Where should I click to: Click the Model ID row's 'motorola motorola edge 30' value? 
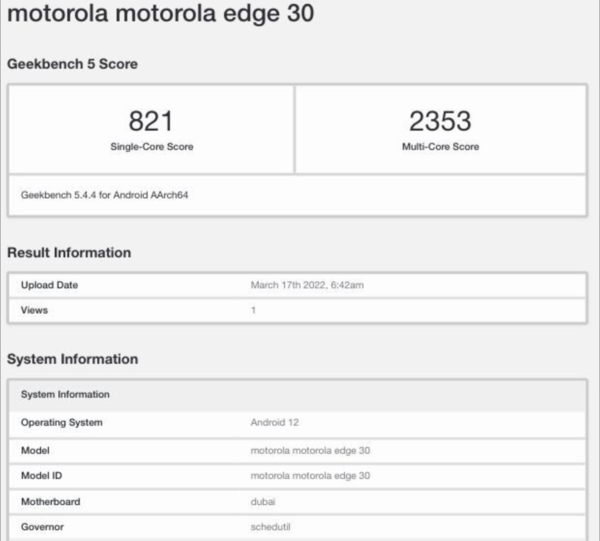click(310, 476)
